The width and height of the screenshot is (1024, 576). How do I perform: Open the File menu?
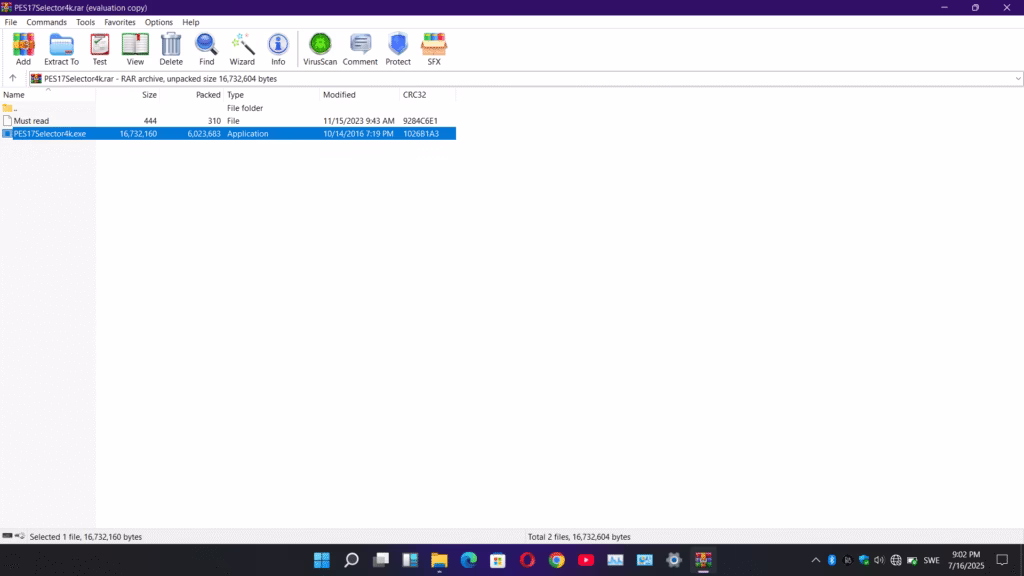click(11, 22)
